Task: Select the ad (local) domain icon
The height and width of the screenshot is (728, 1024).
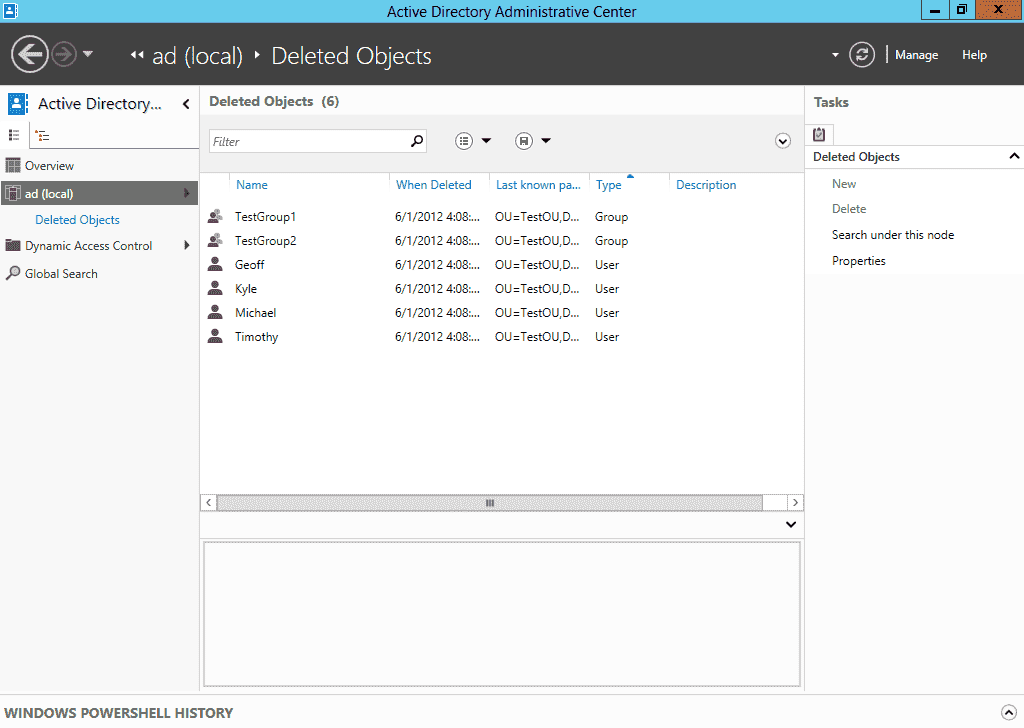Action: (x=11, y=193)
